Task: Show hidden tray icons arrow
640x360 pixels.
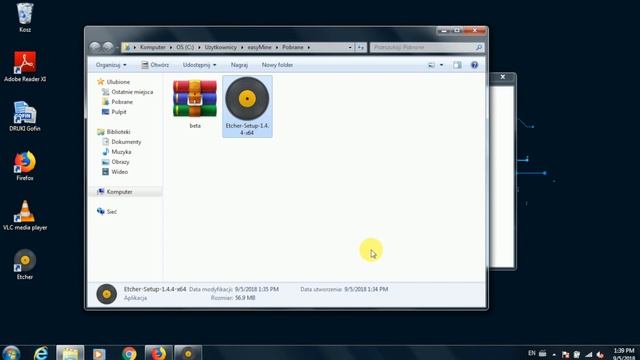Action: 554,354
